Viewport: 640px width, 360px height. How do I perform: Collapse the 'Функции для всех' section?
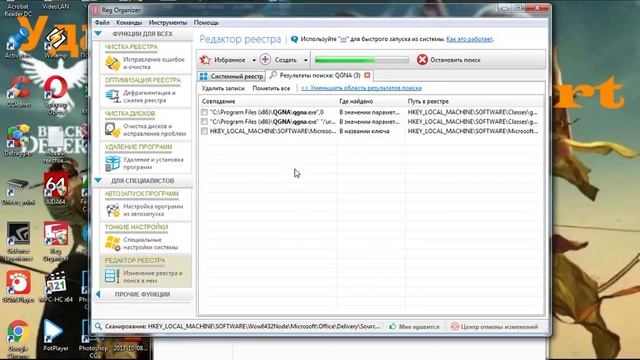point(98,33)
